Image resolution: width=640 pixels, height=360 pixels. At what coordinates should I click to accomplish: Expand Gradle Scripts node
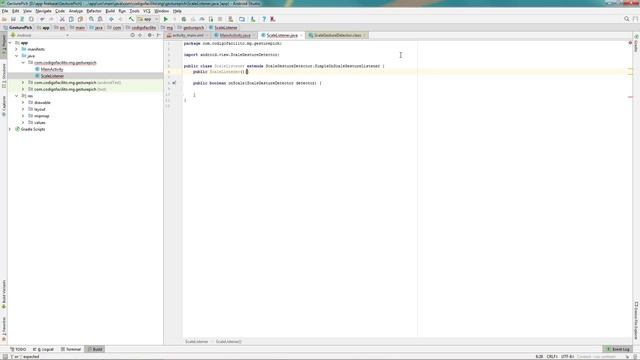(x=10, y=129)
